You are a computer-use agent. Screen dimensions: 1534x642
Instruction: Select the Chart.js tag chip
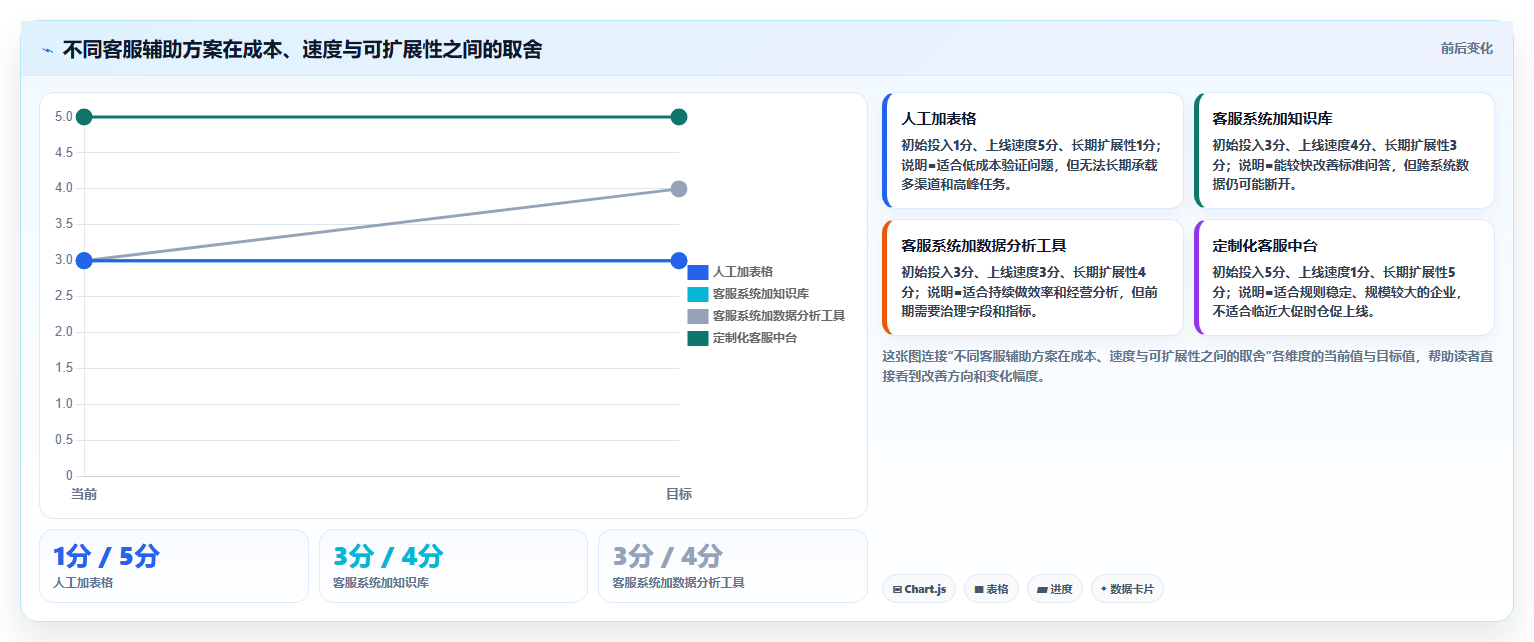919,589
